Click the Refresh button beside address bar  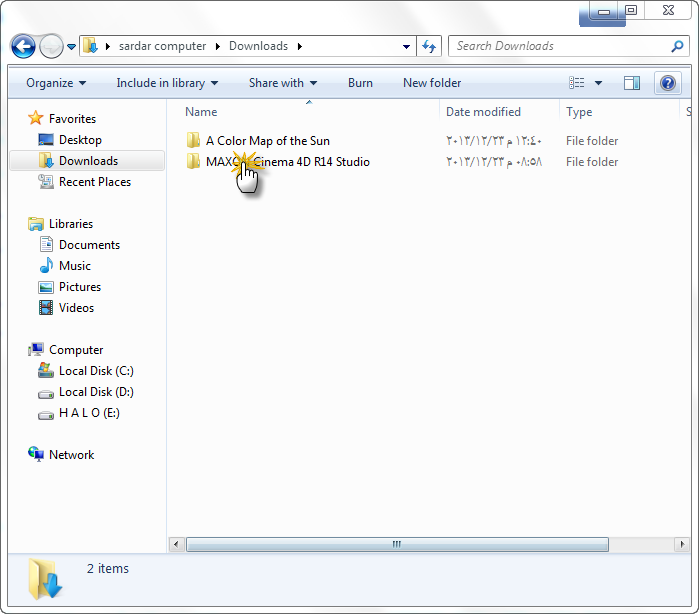click(x=430, y=46)
